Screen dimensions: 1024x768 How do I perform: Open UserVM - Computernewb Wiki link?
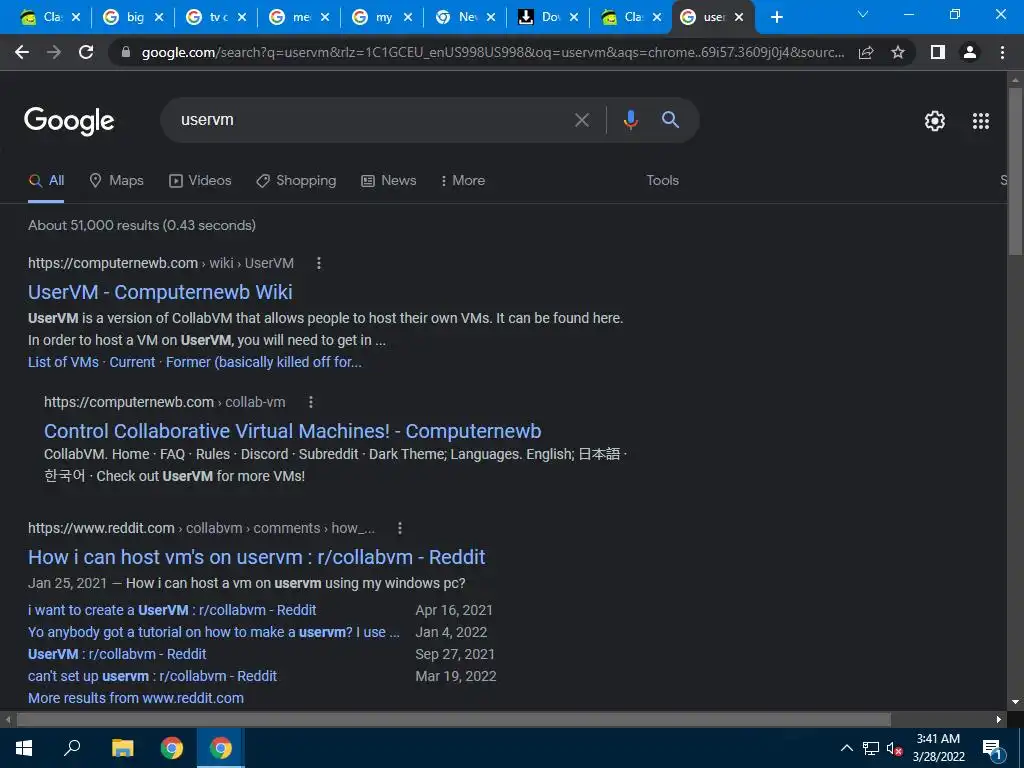[x=160, y=293]
